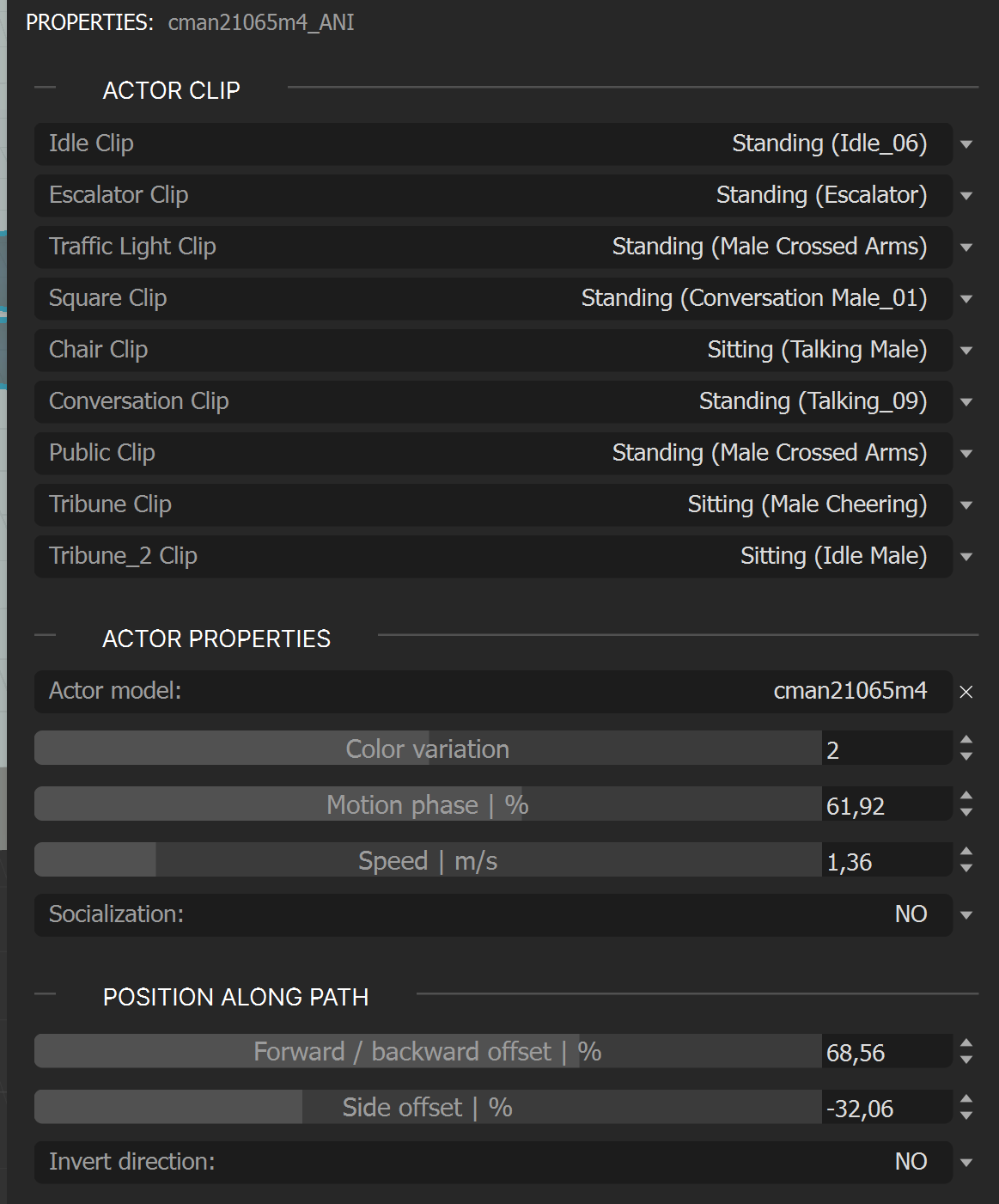Toggle the Socialization NO dropdown
Image resolution: width=999 pixels, height=1204 pixels.
click(966, 915)
